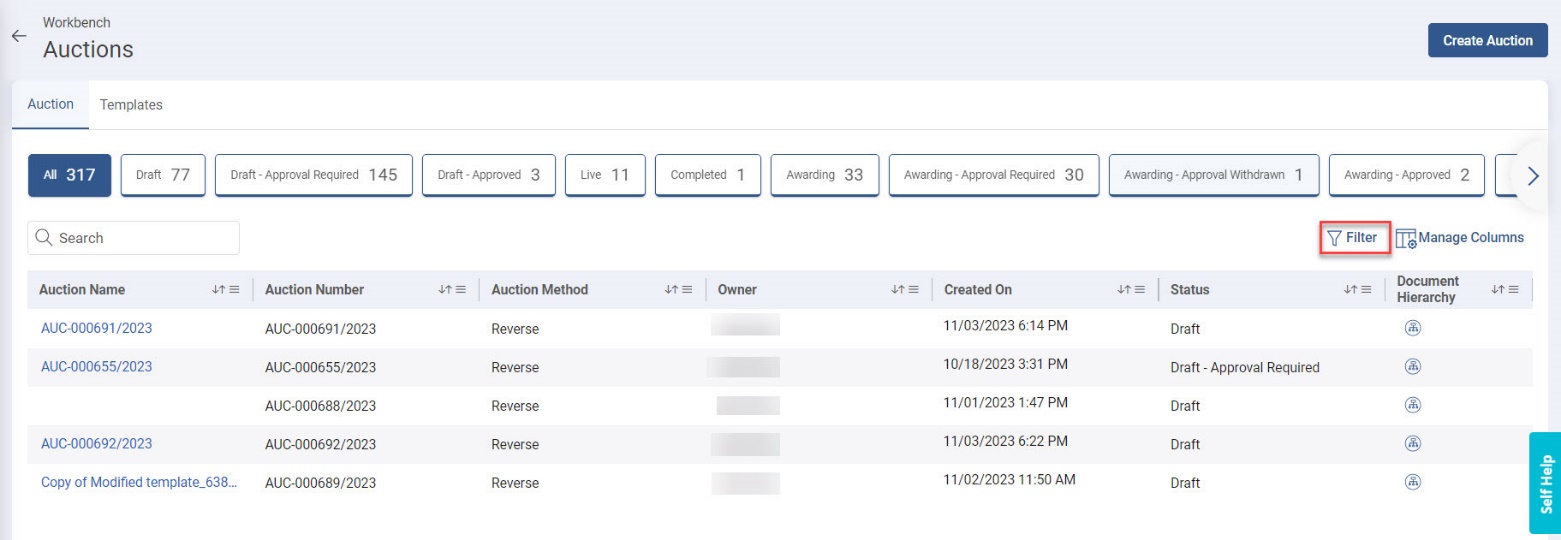Click the back arrow beside Workbench
Image resolution: width=1561 pixels, height=540 pixels.
coord(18,36)
